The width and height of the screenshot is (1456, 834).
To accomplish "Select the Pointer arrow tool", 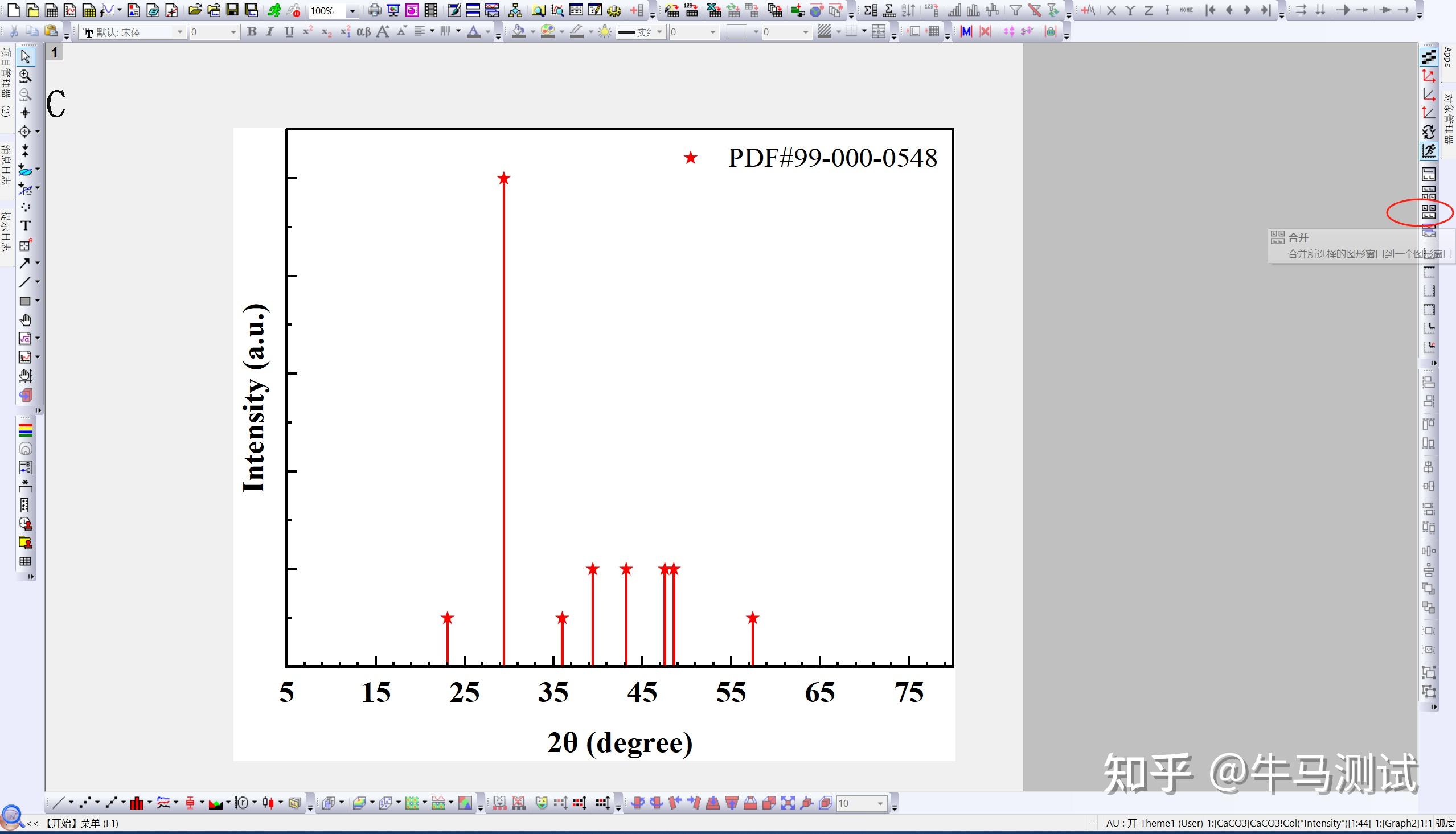I will click(24, 57).
